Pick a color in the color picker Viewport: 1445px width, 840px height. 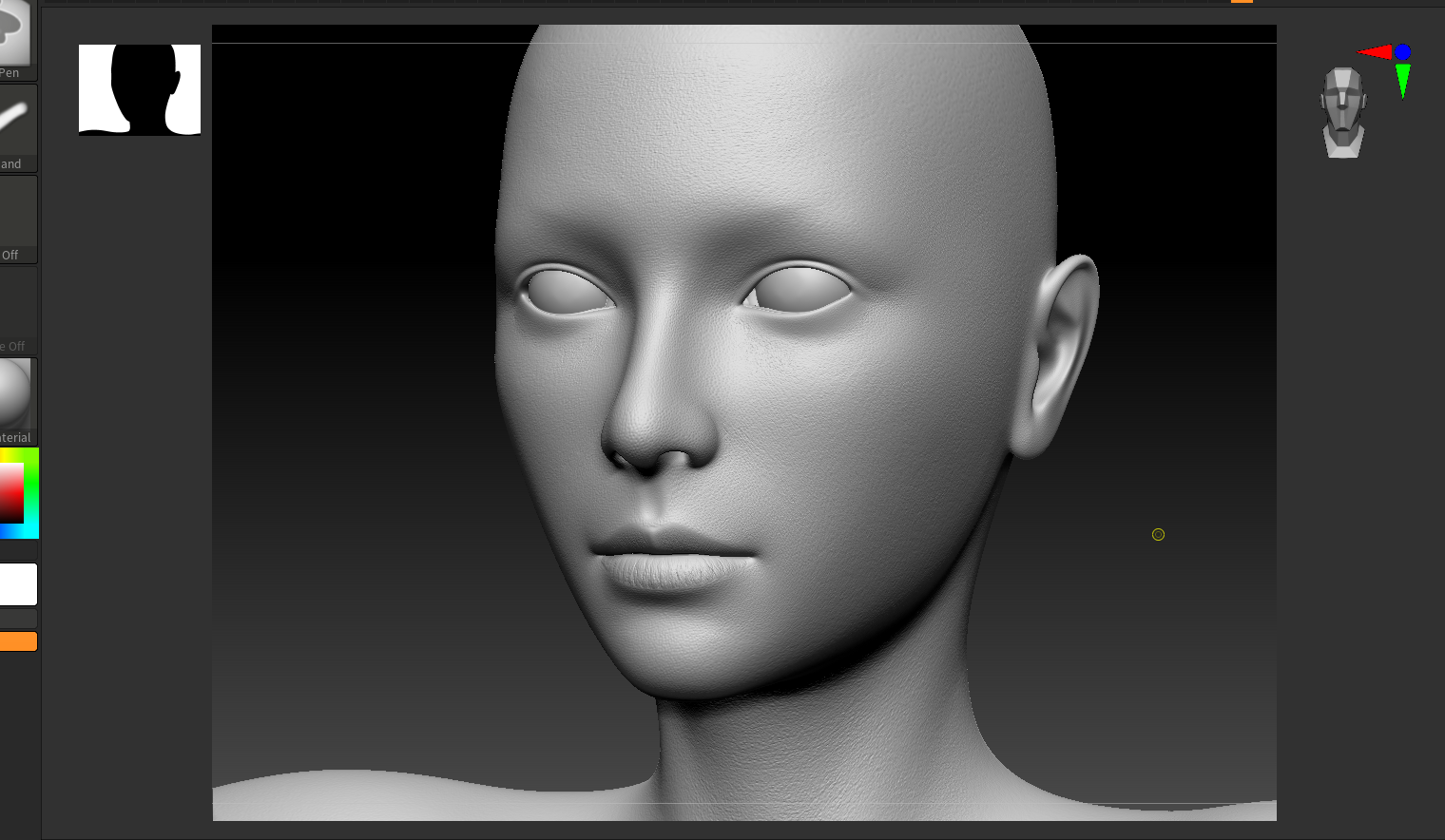click(x=18, y=493)
